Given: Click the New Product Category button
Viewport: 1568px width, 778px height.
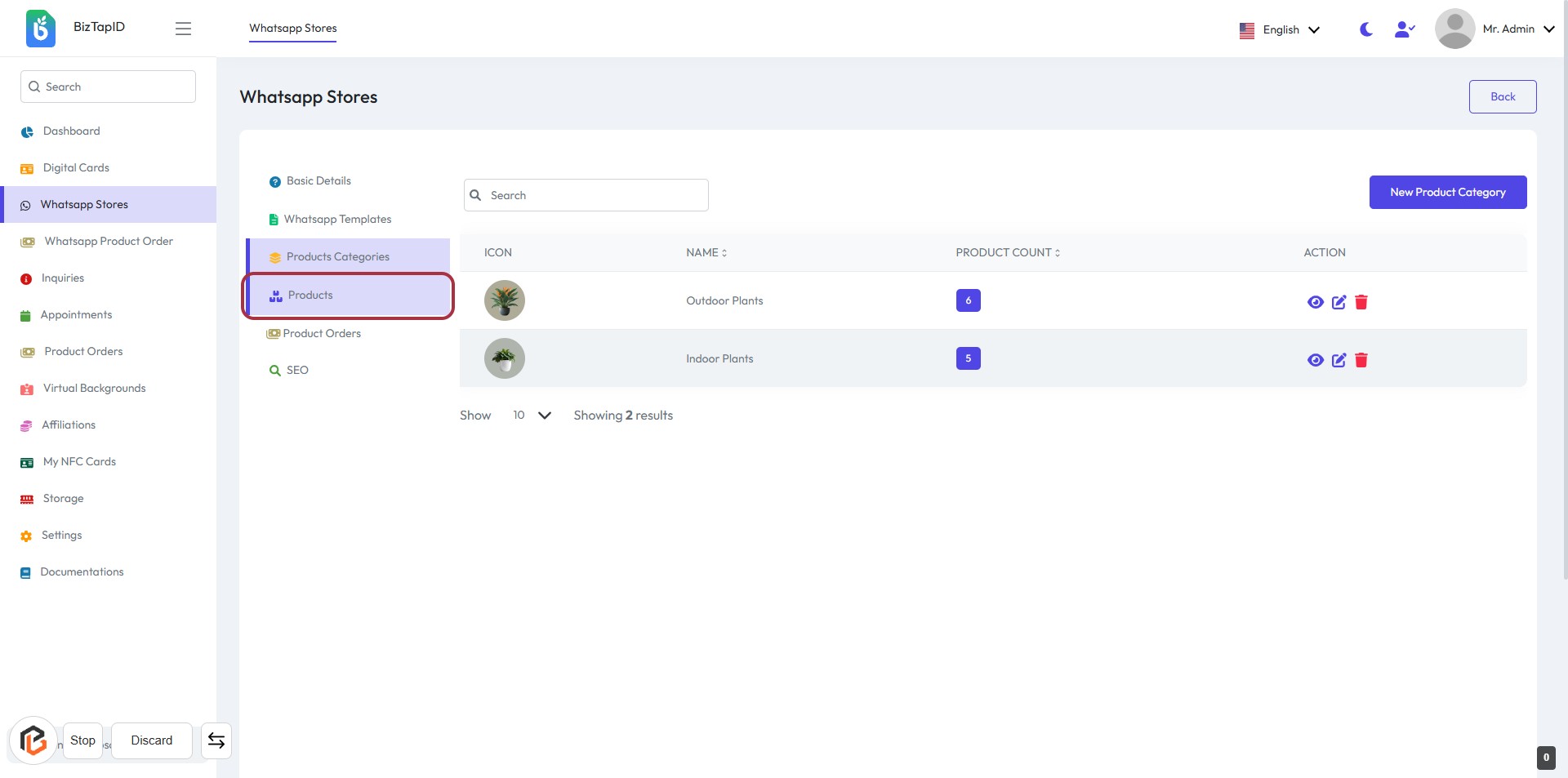Looking at the screenshot, I should point(1447,193).
